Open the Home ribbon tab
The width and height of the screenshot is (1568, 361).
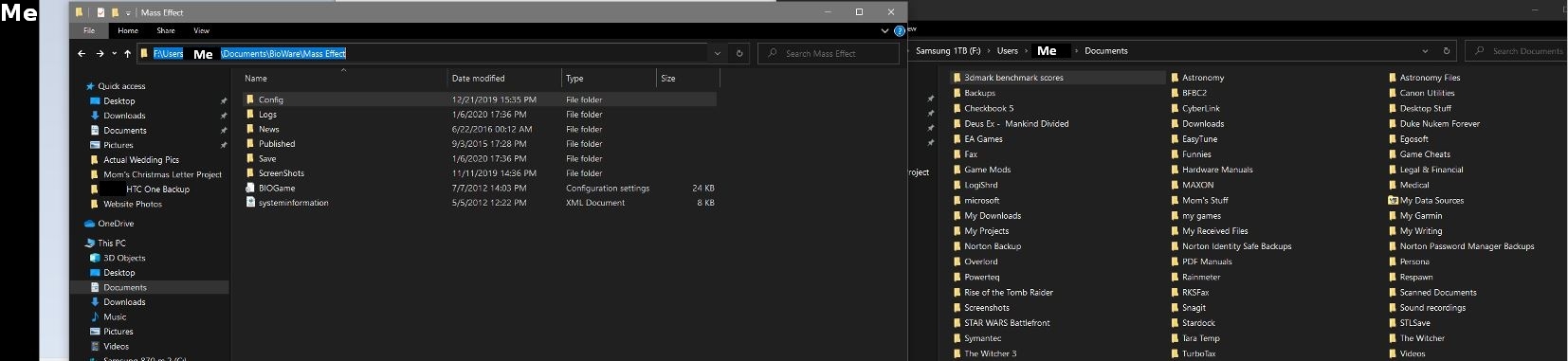point(128,30)
